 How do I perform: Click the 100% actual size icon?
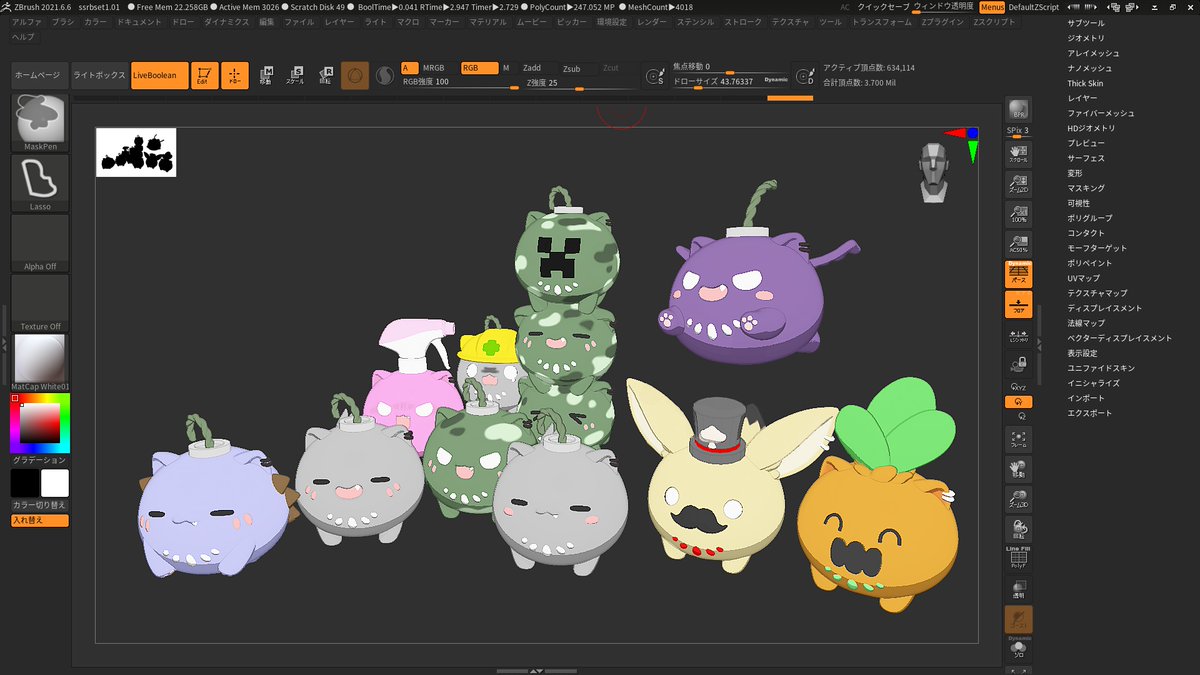[x=1018, y=212]
